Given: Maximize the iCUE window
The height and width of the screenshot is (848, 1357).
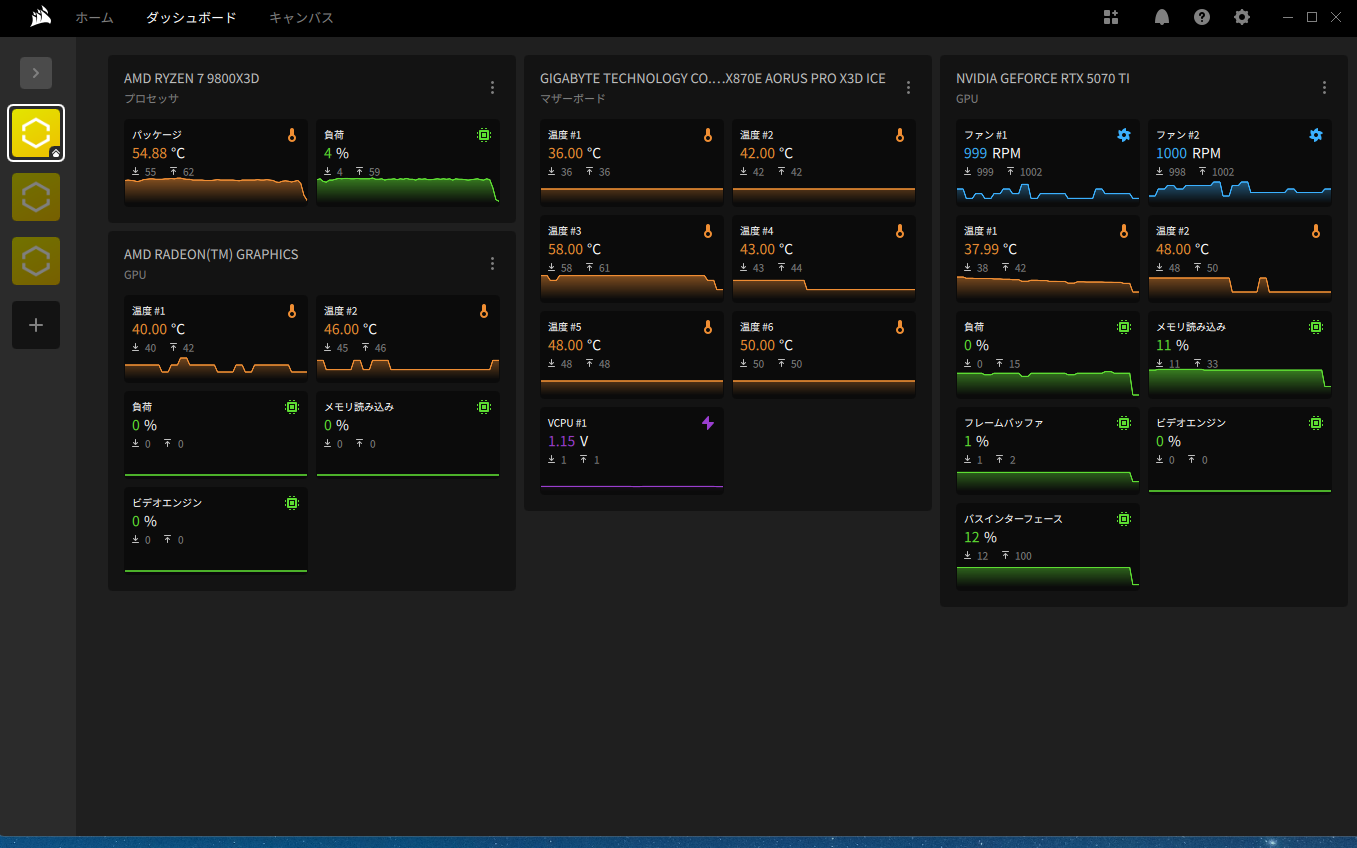Looking at the screenshot, I should coord(1312,17).
